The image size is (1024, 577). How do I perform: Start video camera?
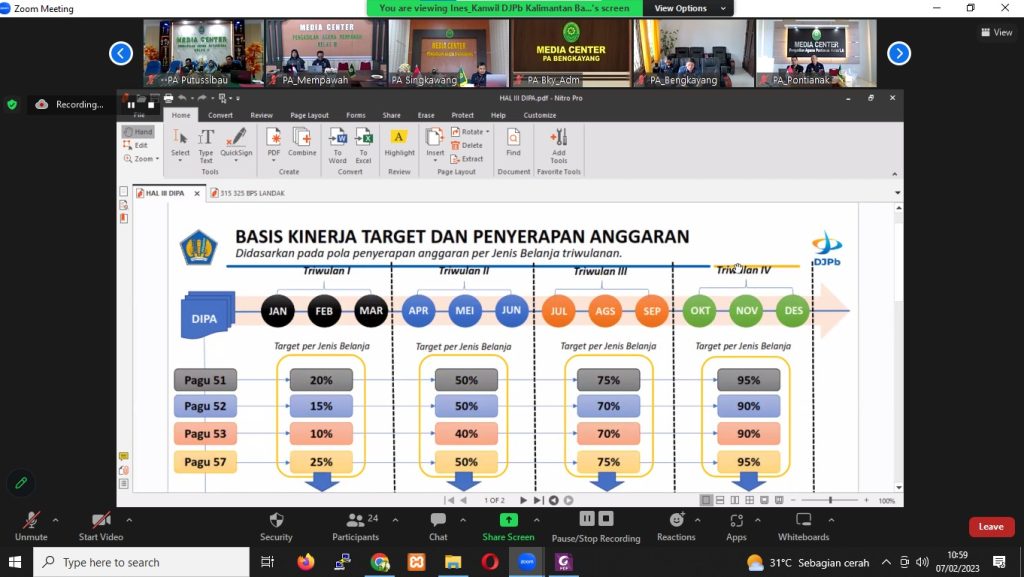click(x=101, y=521)
